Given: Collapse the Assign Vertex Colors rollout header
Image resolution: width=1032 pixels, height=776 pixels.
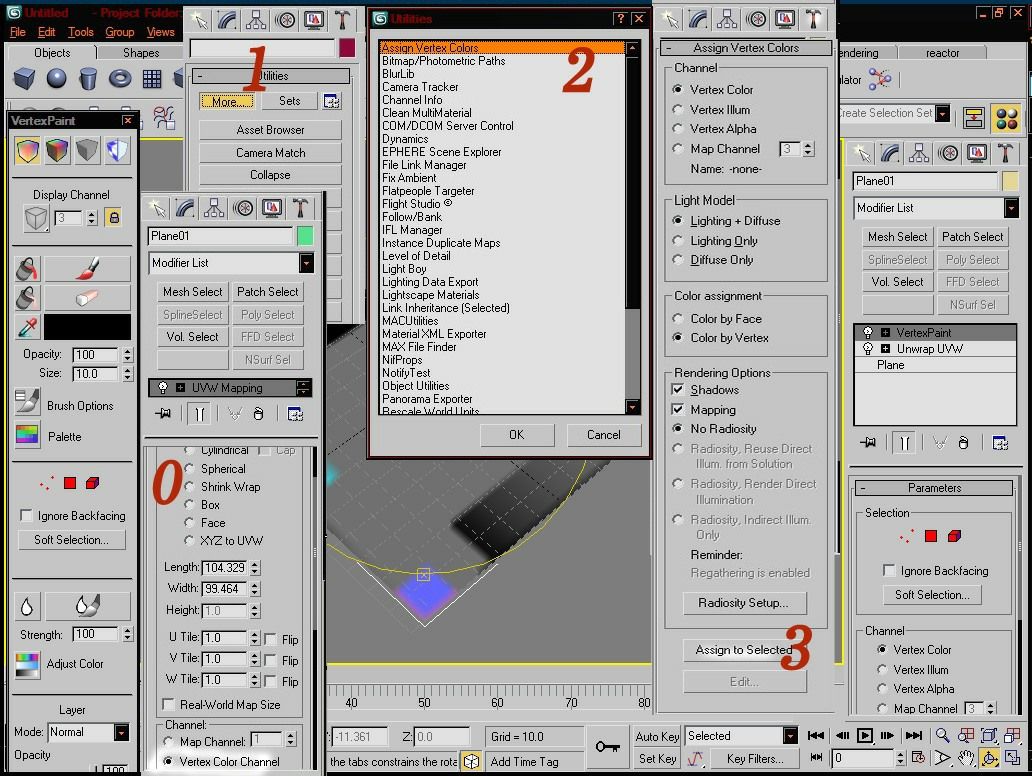Looking at the screenshot, I should 746,48.
